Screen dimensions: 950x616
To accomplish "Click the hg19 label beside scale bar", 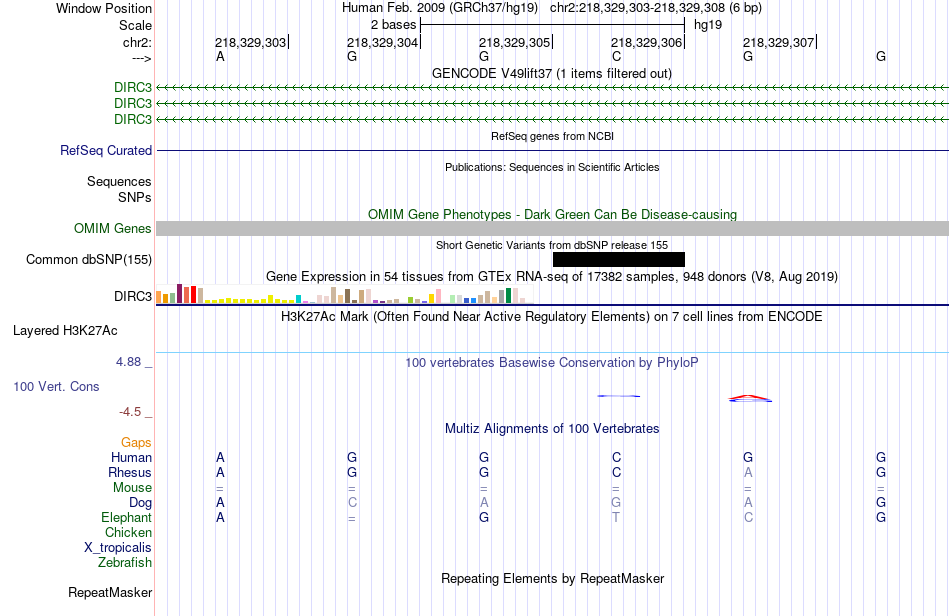I will coord(708,25).
